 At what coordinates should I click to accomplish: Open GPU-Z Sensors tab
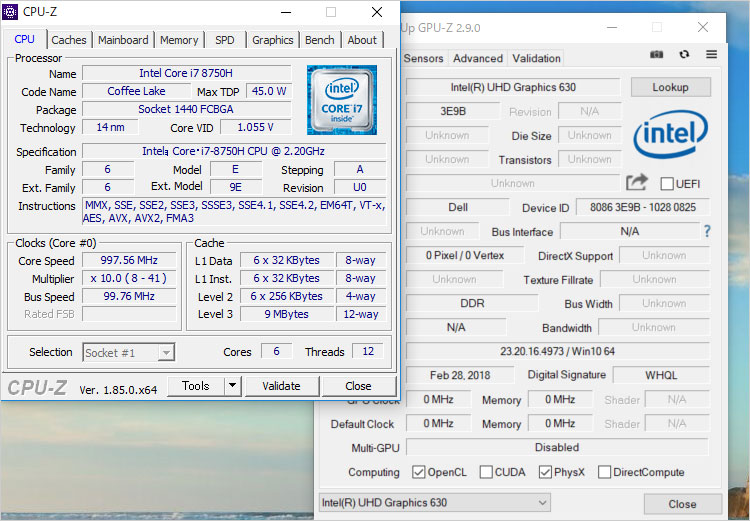pos(424,58)
